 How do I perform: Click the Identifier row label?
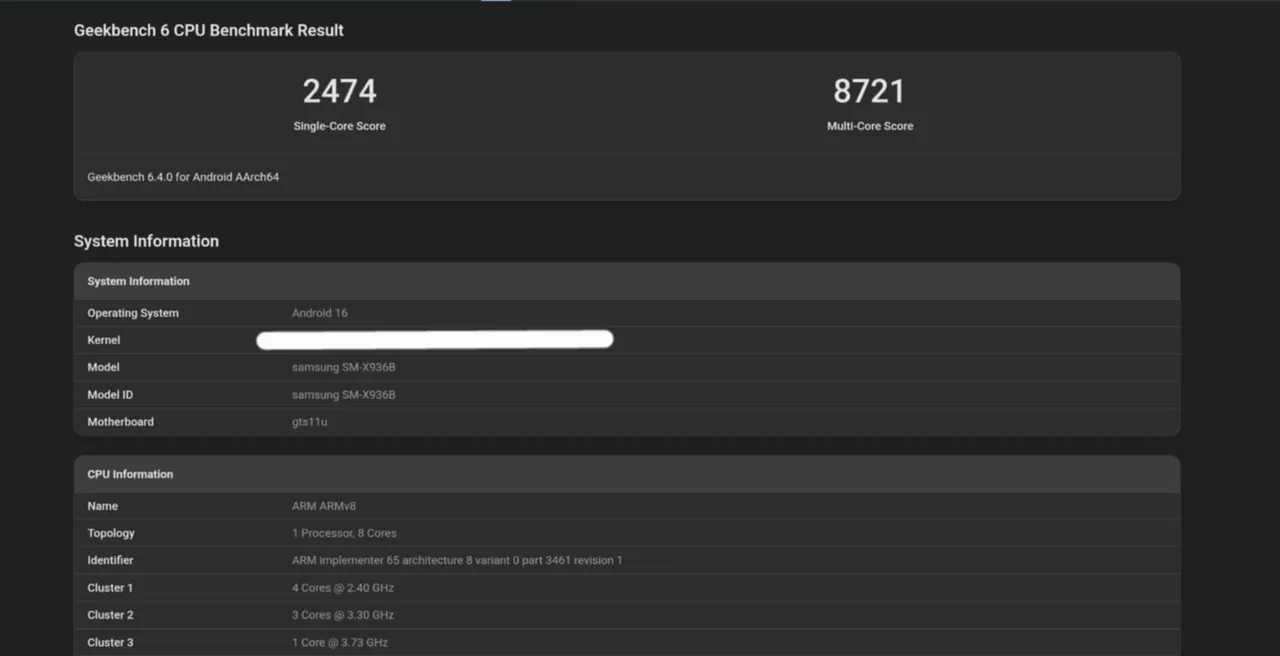110,560
